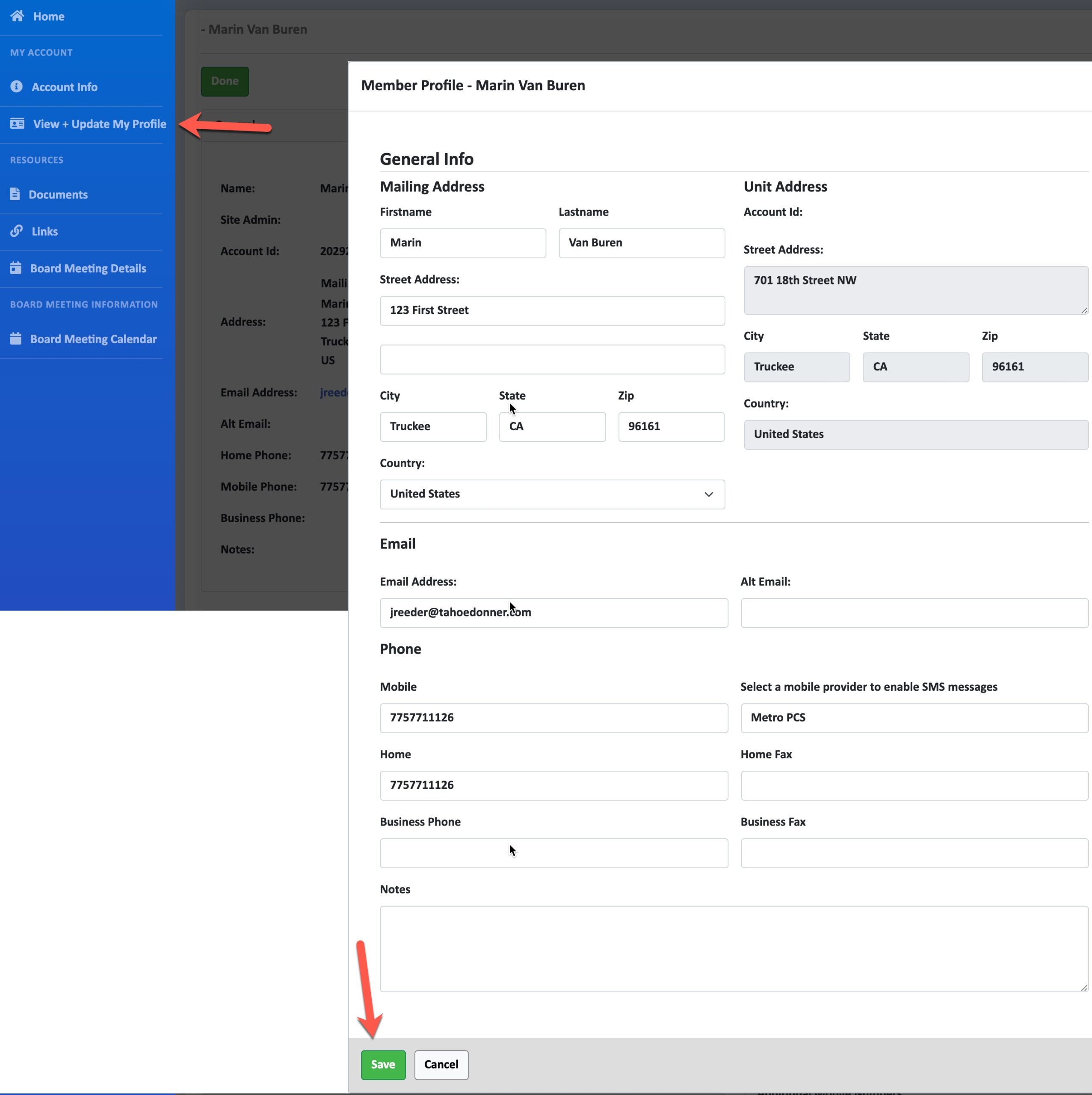1092x1095 pixels.
Task: Open the Country dropdown chevron
Action: 708,494
